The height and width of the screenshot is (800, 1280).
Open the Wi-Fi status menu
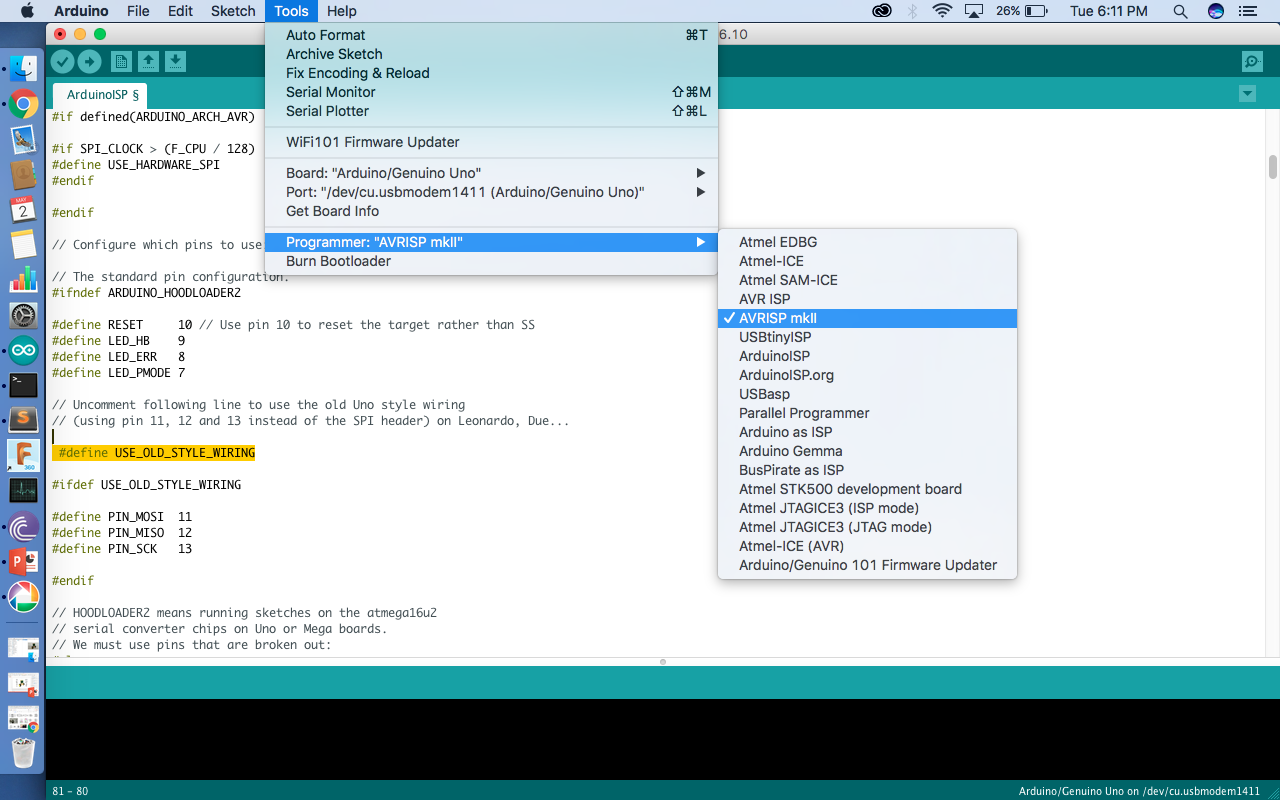(941, 11)
